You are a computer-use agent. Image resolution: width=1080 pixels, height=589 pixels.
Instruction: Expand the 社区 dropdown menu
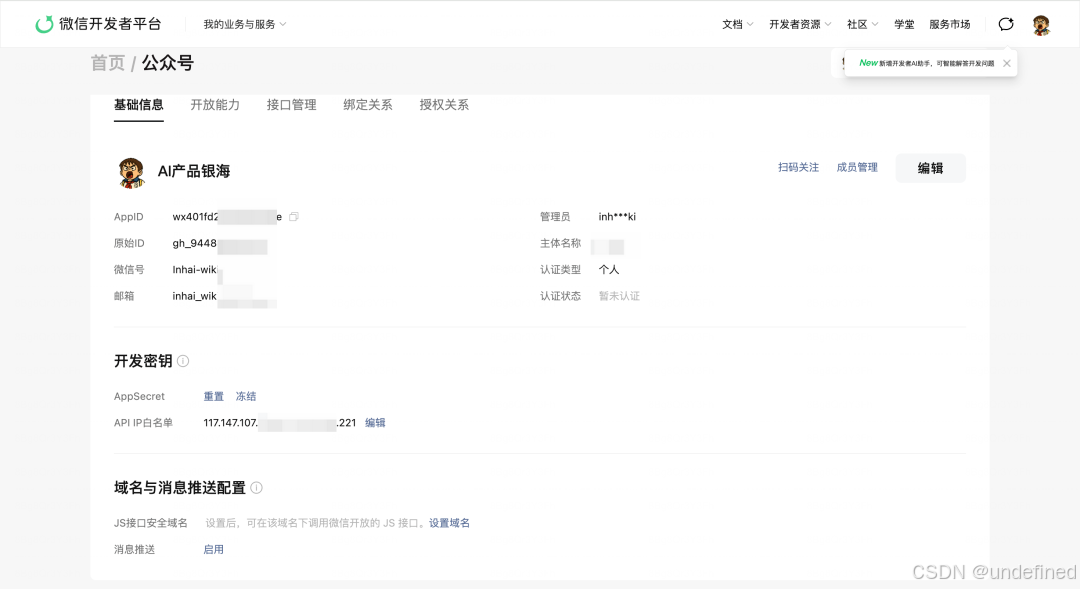(862, 24)
